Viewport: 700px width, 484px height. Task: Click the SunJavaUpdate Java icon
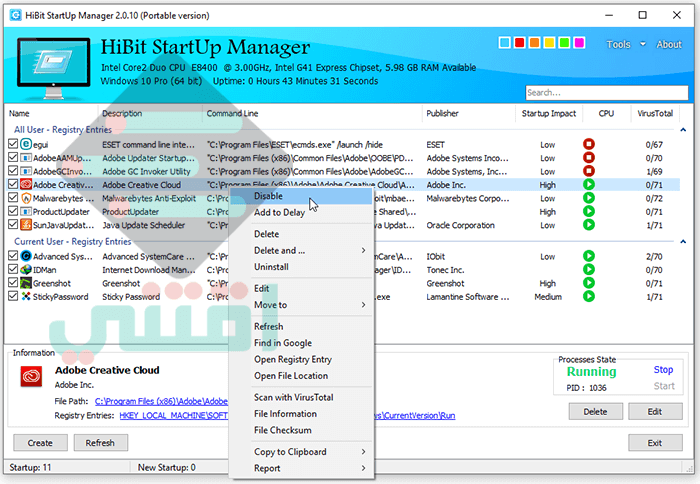(26, 225)
